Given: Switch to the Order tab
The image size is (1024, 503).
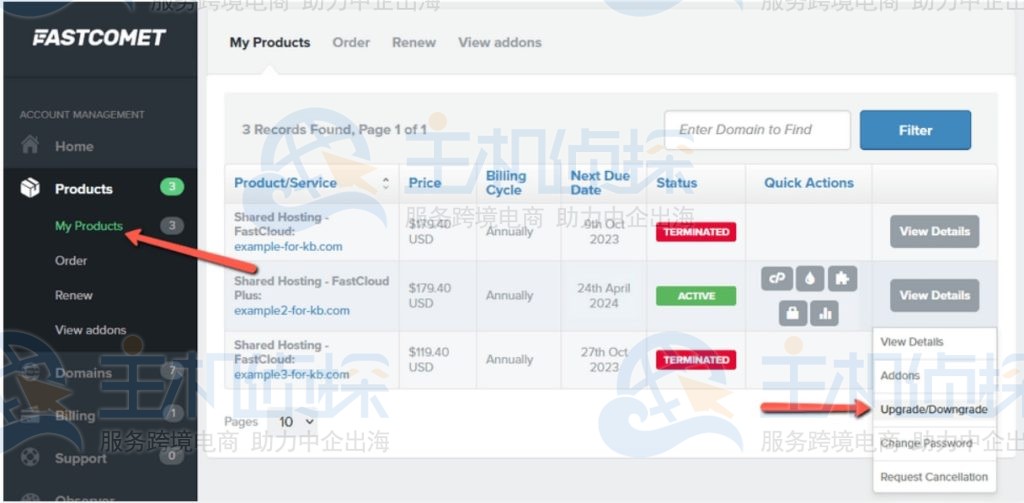Looking at the screenshot, I should (x=351, y=42).
